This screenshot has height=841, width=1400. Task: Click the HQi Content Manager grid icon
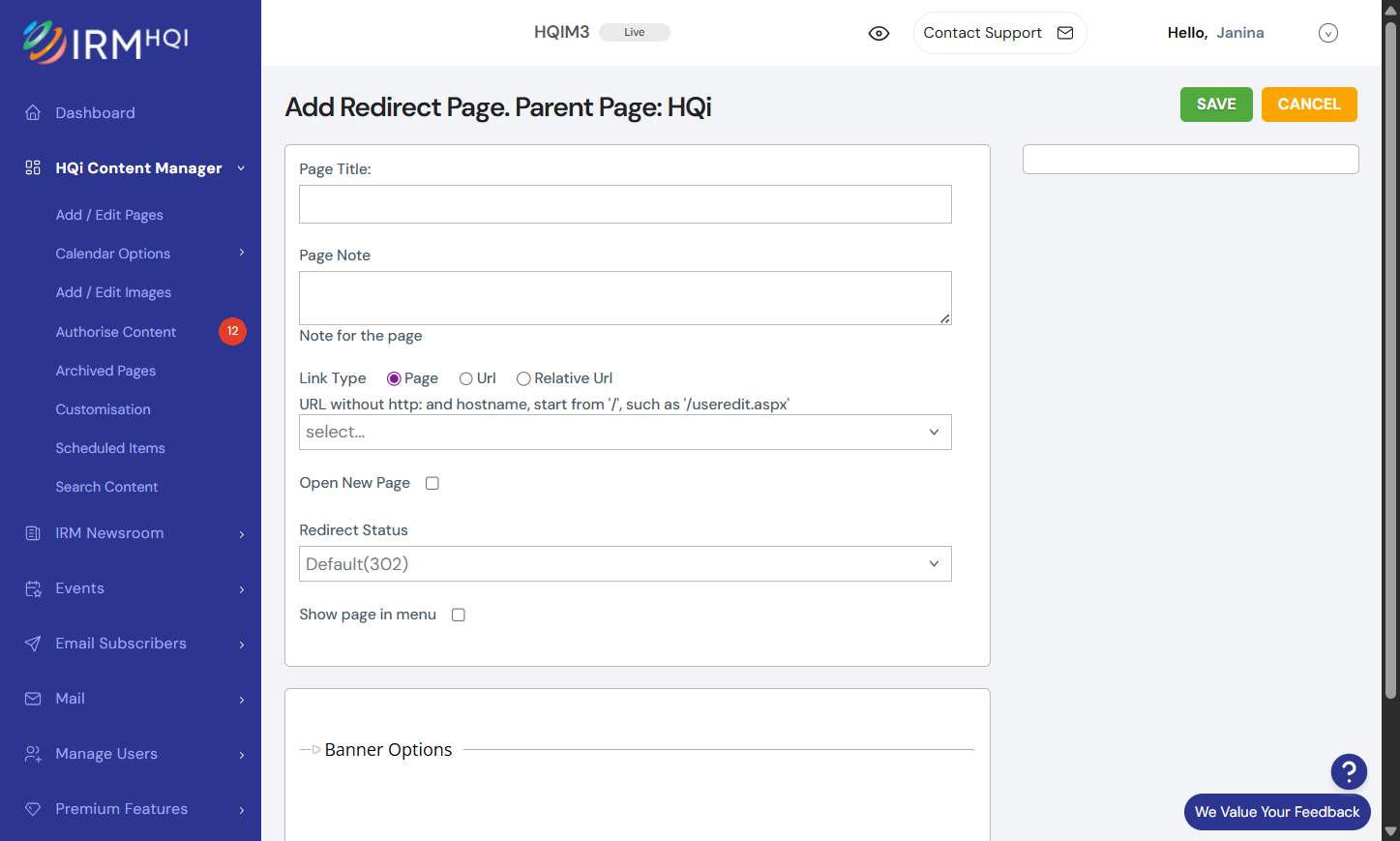click(x=33, y=168)
